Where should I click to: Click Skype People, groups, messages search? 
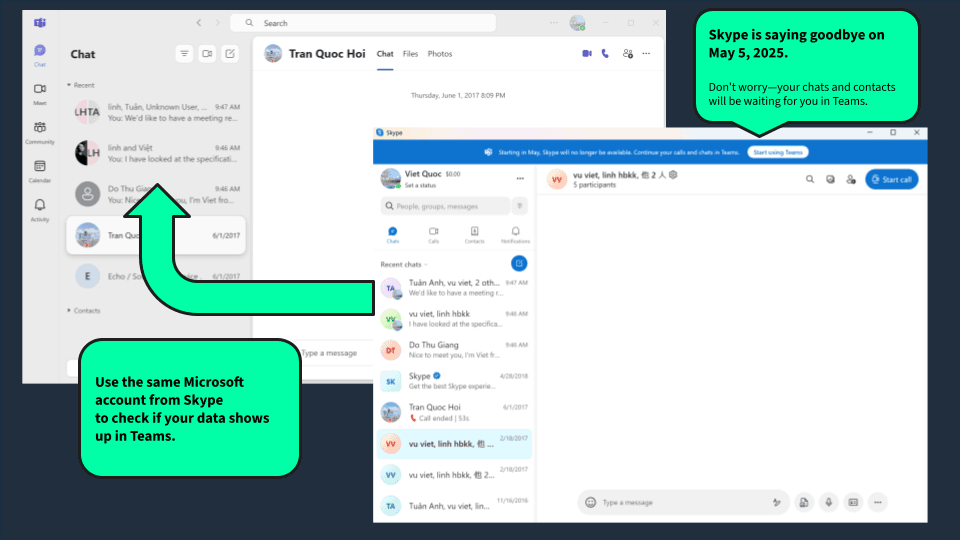point(445,206)
